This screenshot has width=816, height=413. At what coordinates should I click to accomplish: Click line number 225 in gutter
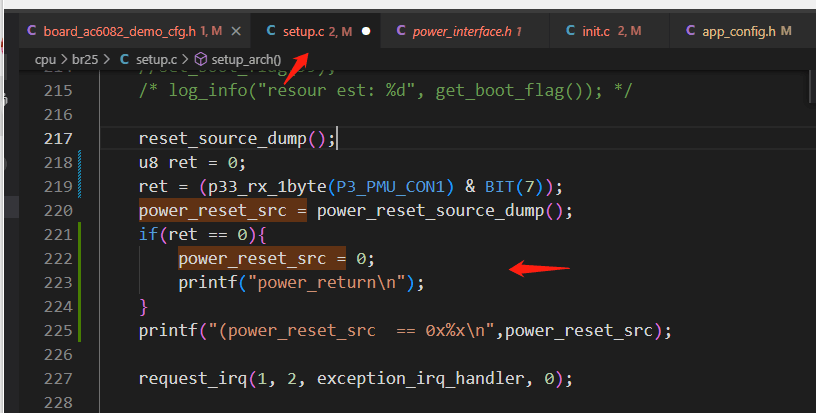point(58,330)
